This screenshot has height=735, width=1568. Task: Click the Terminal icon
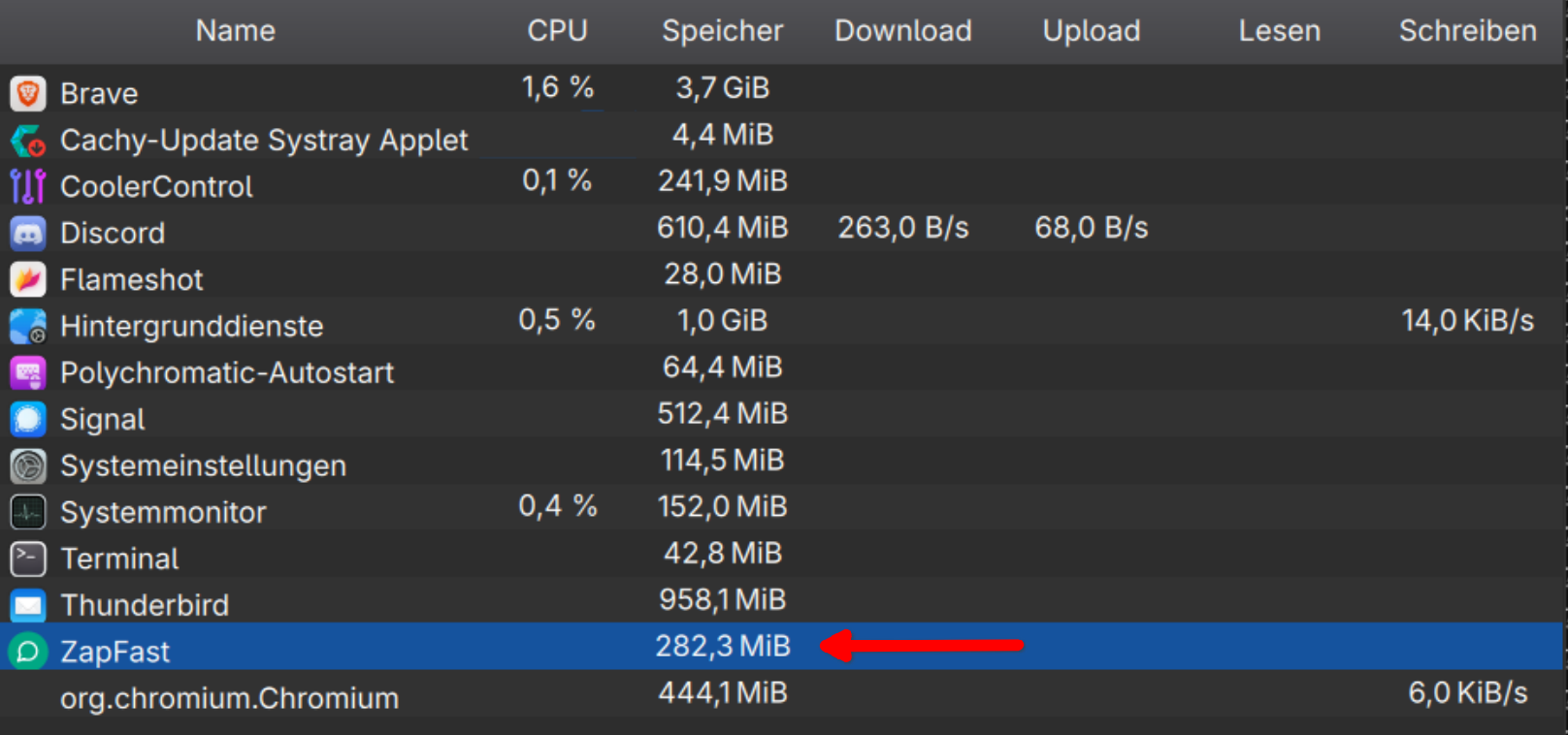pos(28,559)
